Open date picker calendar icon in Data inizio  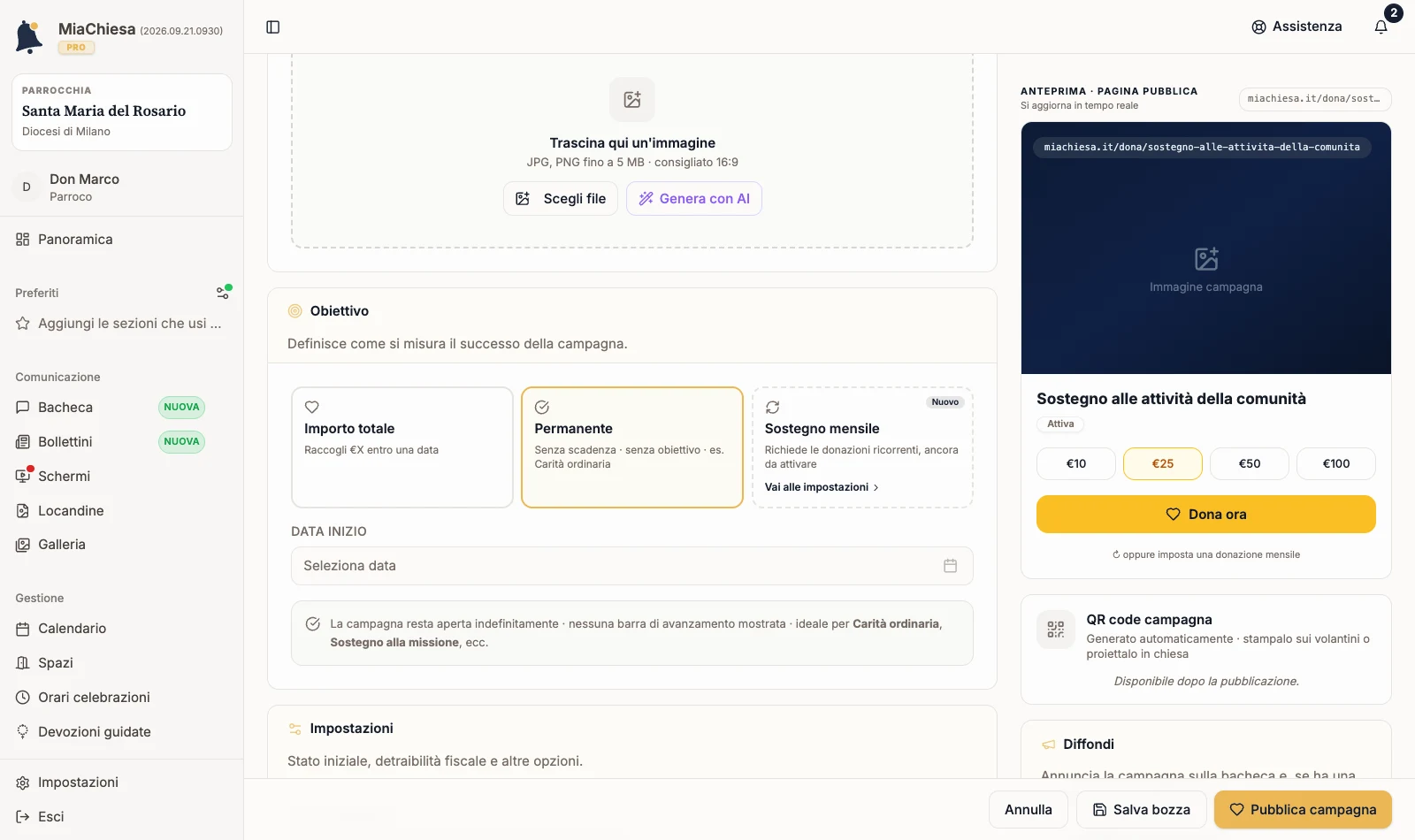click(951, 566)
